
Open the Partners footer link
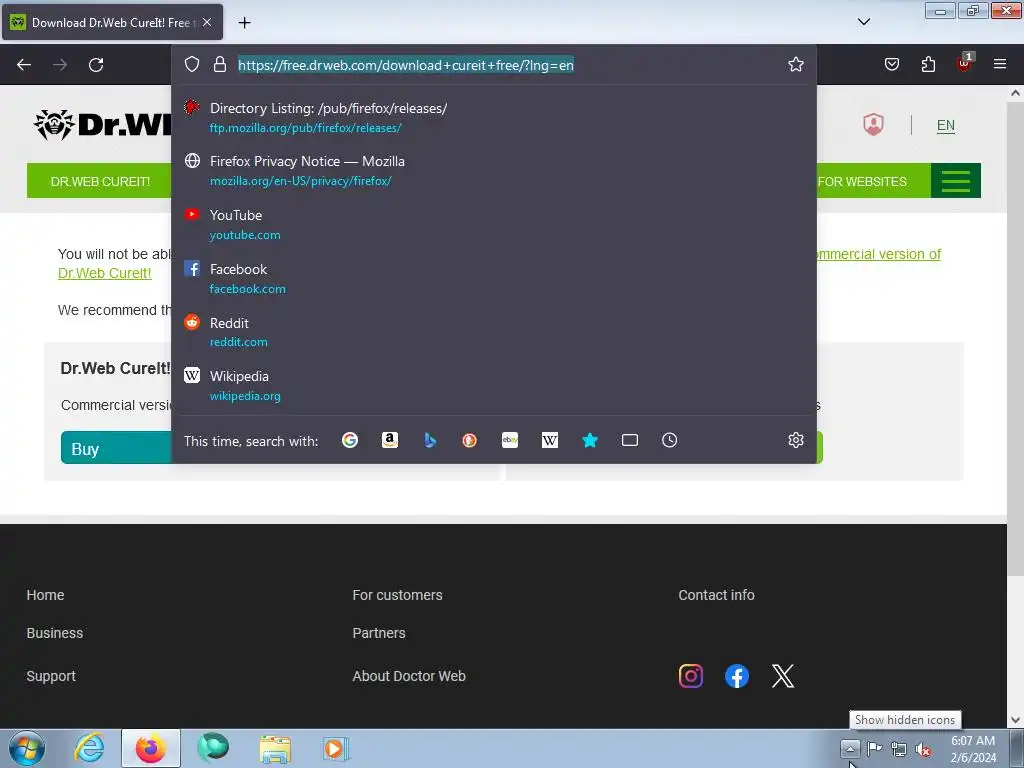click(379, 633)
